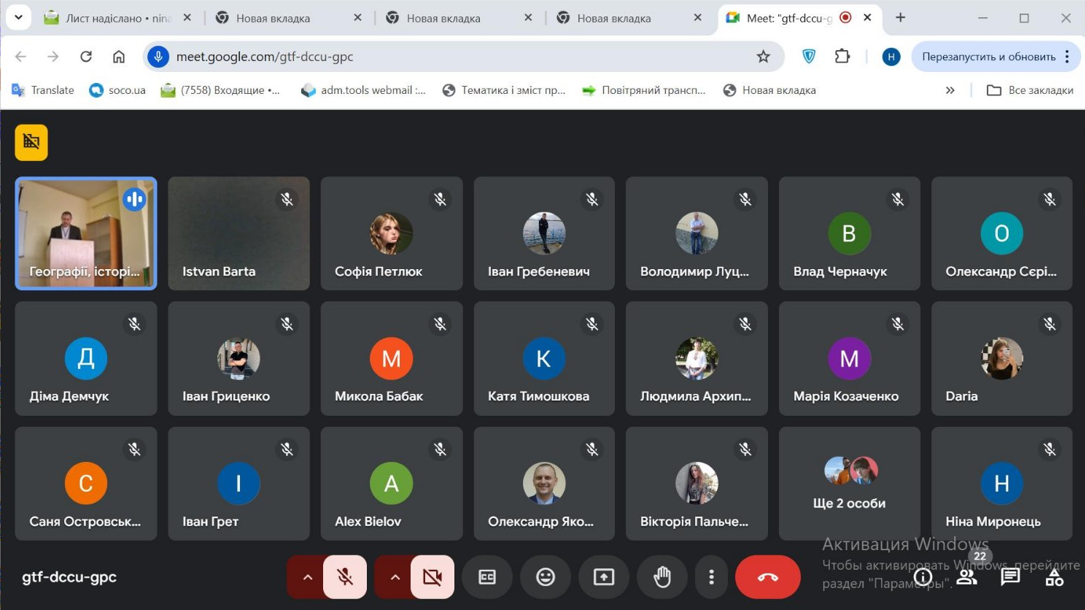Open the emoji reactions button
Viewport: 1085px width, 610px height.
pos(545,577)
